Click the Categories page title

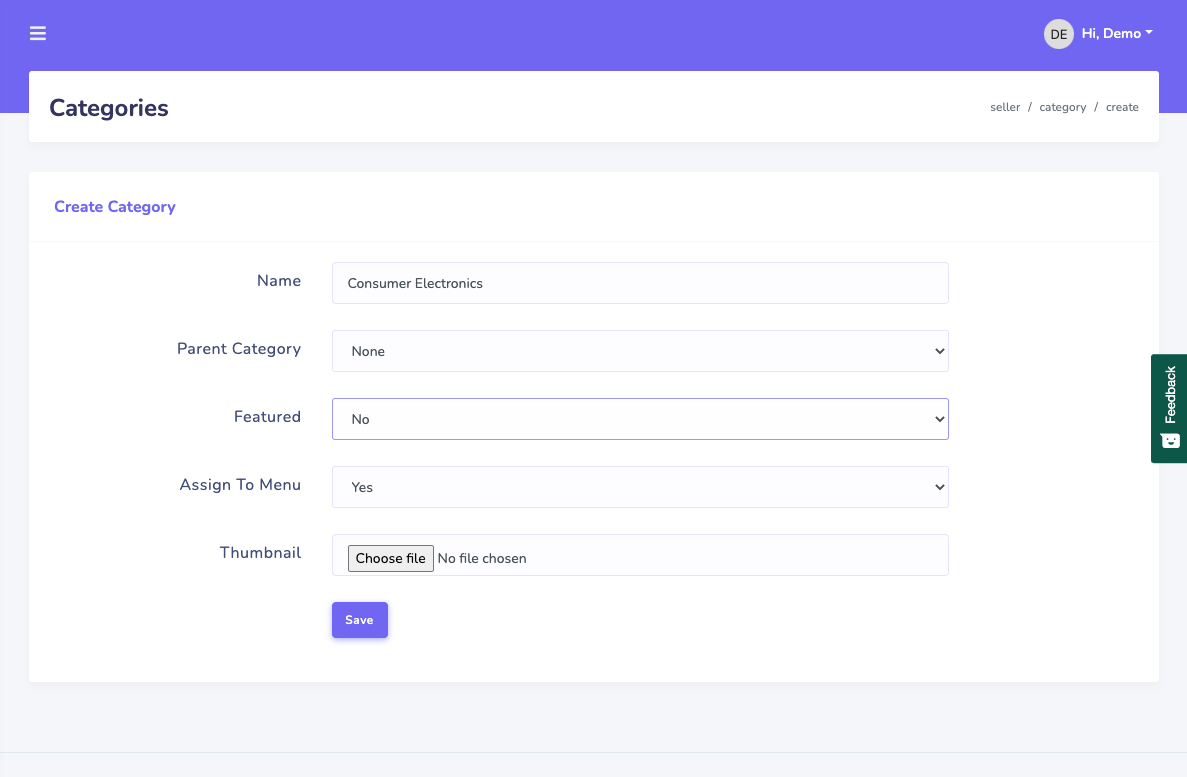(x=109, y=108)
